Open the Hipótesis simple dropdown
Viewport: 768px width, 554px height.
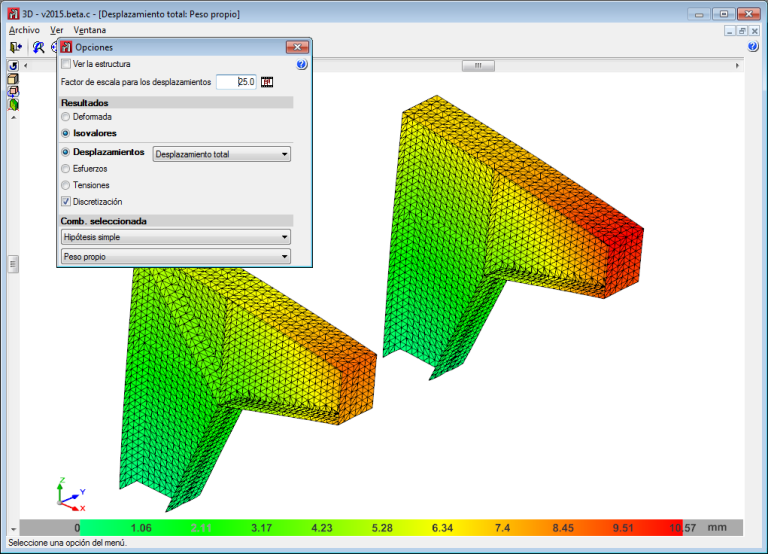tap(176, 237)
